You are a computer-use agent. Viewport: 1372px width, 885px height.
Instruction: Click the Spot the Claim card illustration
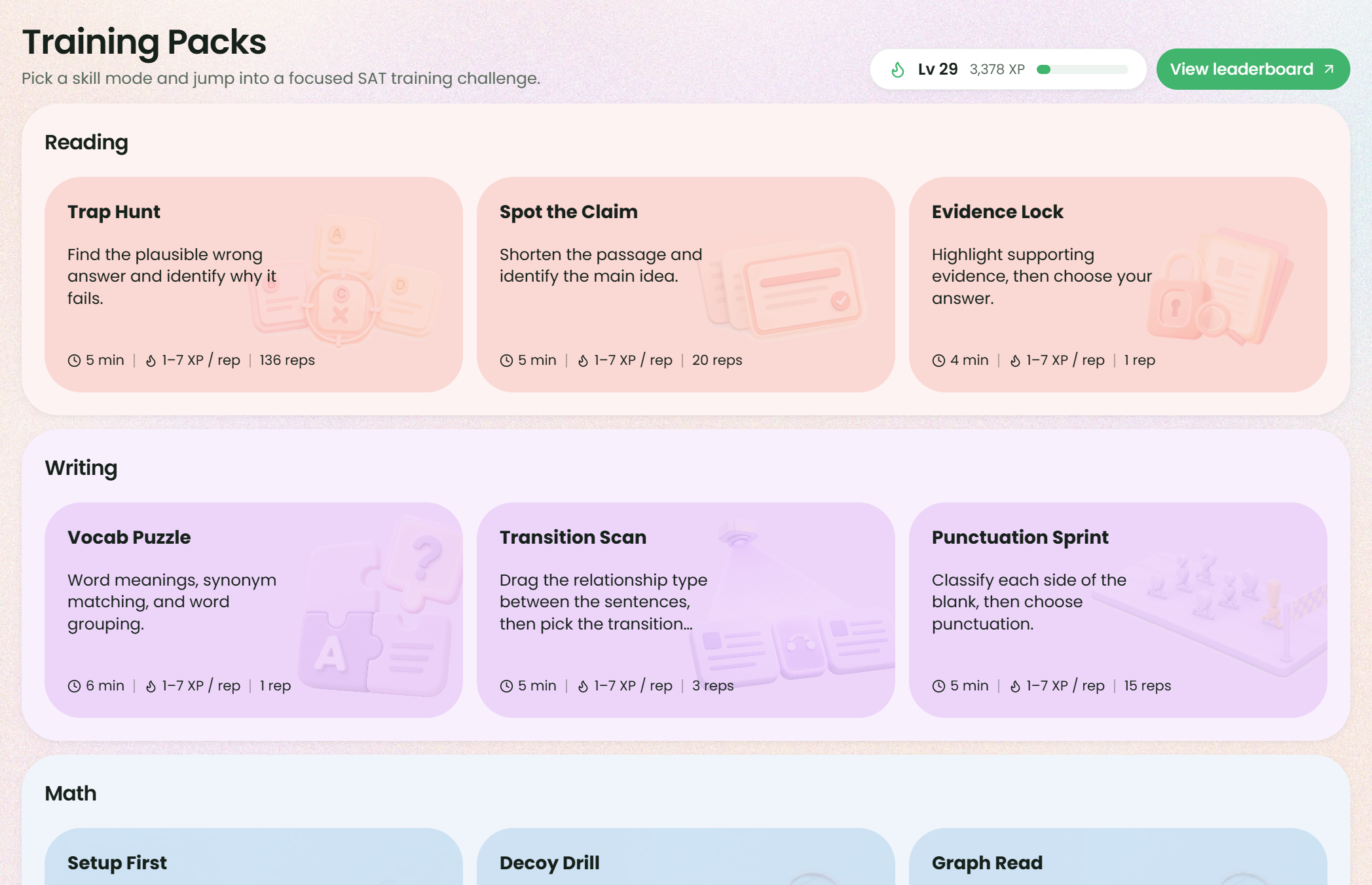click(783, 288)
